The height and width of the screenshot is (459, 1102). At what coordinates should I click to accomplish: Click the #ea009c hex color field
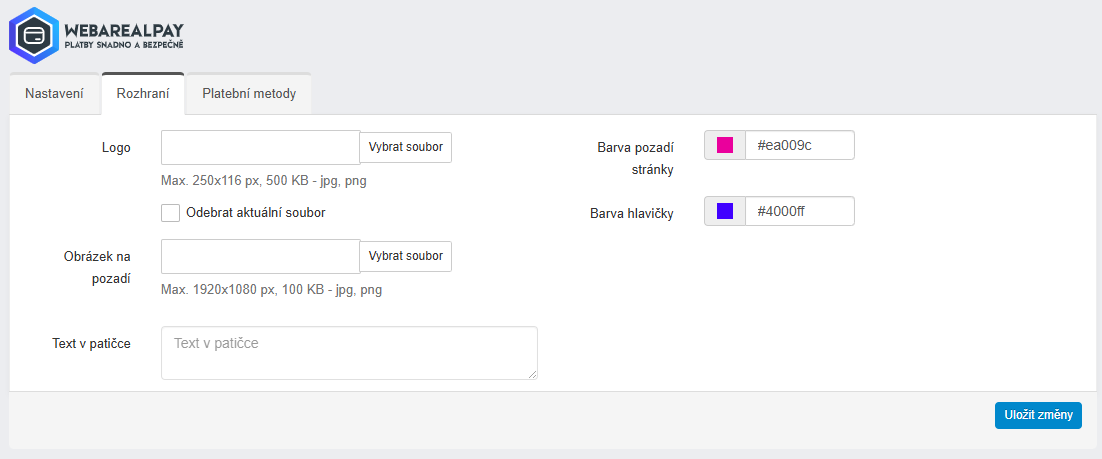tap(800, 145)
